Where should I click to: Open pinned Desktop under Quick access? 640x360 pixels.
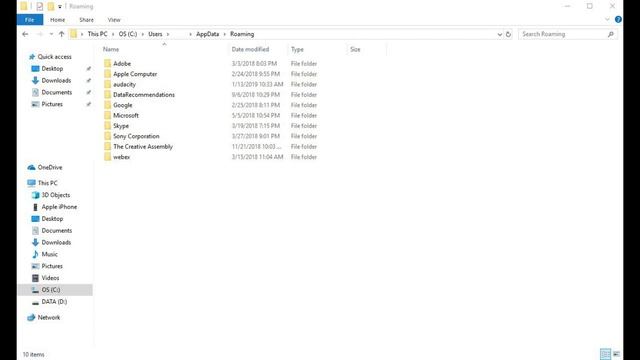click(52, 69)
